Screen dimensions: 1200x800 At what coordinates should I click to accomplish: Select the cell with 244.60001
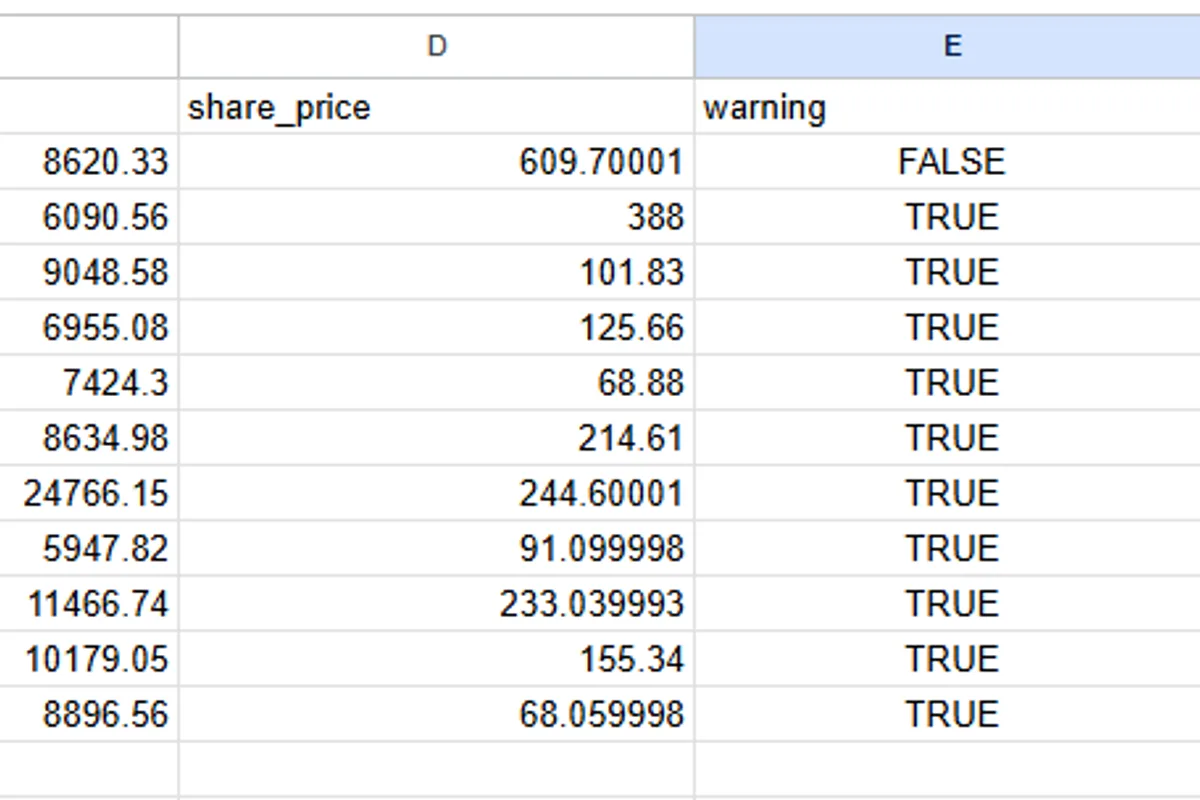pyautogui.click(x=436, y=493)
